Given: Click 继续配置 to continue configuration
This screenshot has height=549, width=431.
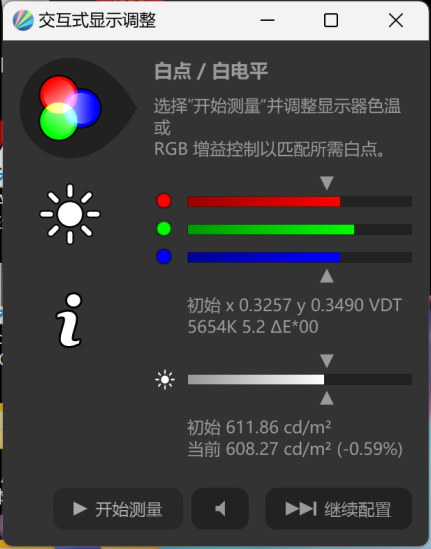Looking at the screenshot, I should (x=339, y=508).
